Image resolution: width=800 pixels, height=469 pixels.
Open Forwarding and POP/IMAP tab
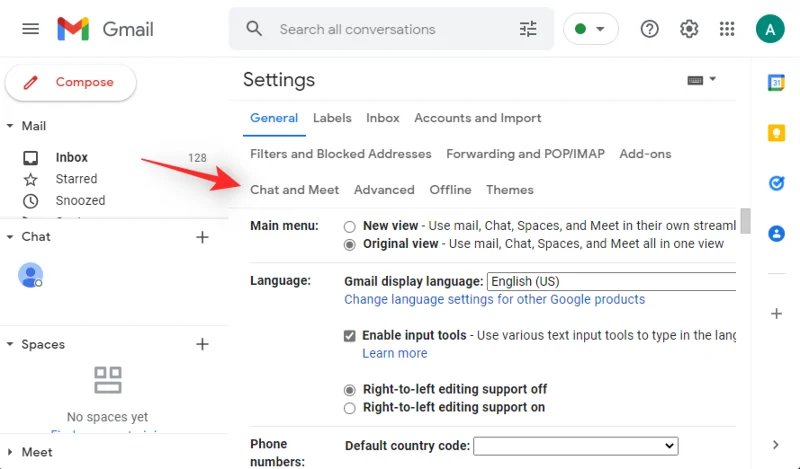[526, 154]
